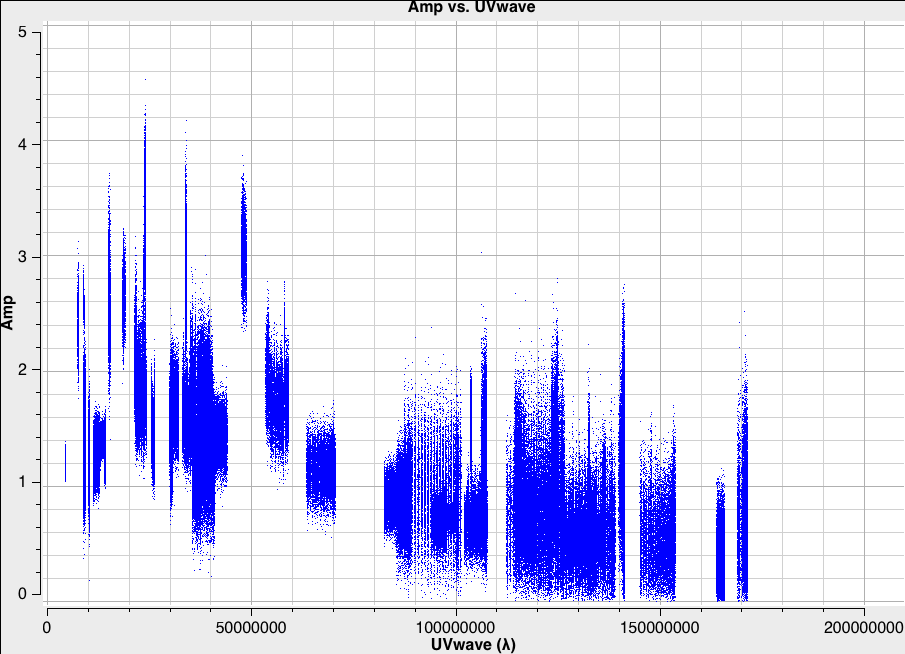Click the y-axis tick value 3
Screen dimensions: 905x654
[23, 256]
